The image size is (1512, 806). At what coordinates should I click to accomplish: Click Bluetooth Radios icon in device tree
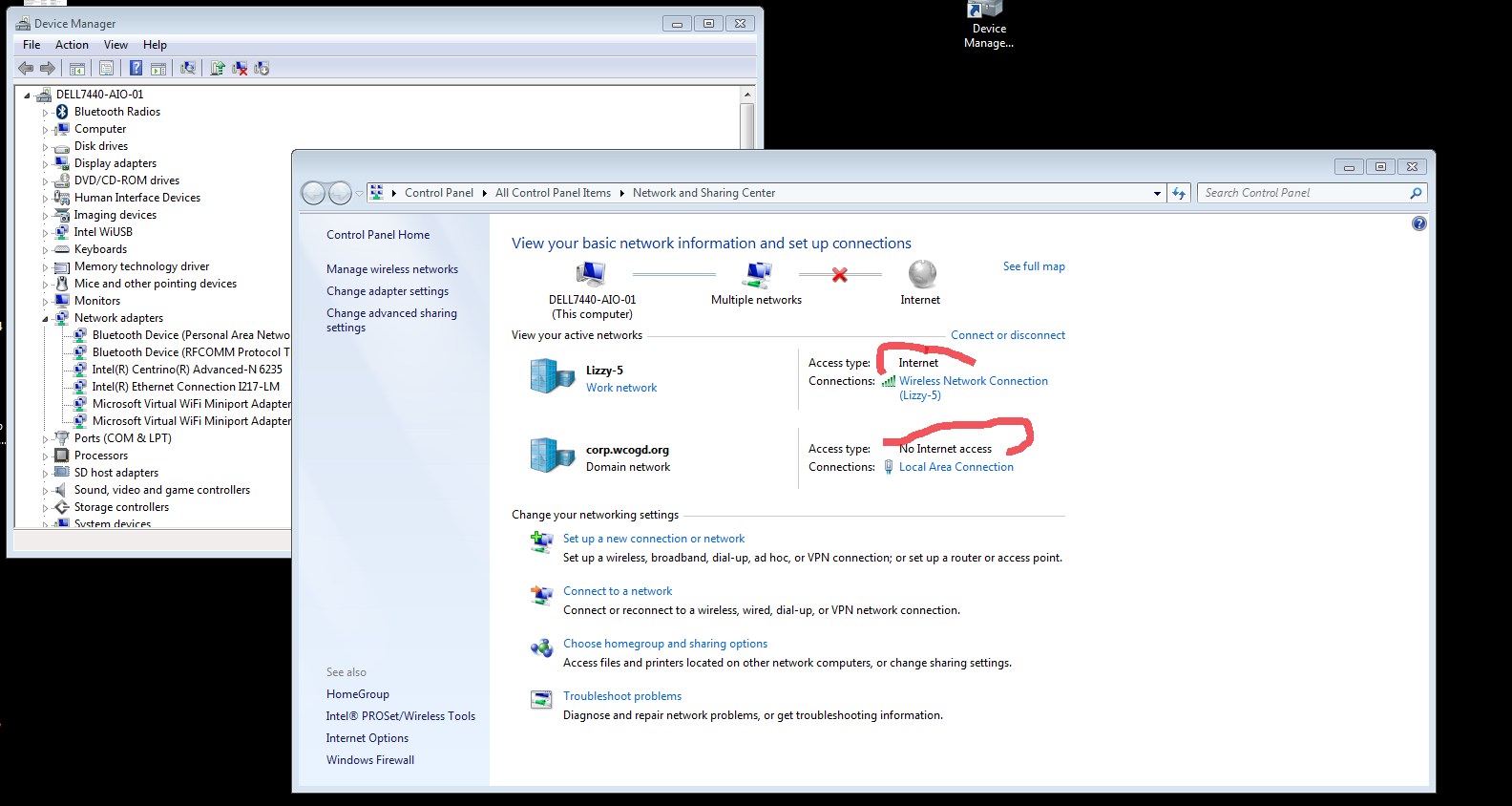click(x=62, y=112)
